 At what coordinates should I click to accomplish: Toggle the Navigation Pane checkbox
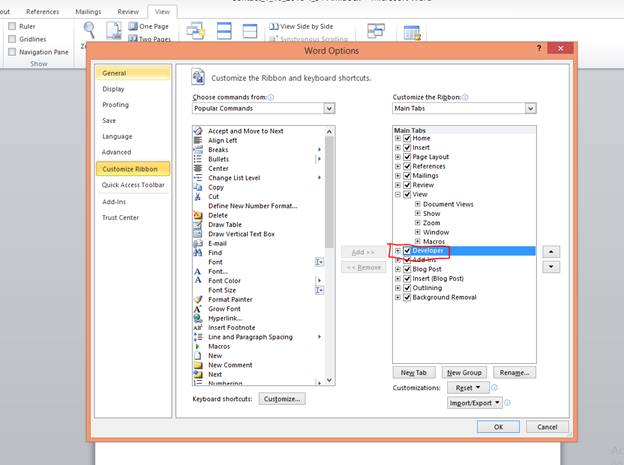tap(12, 52)
